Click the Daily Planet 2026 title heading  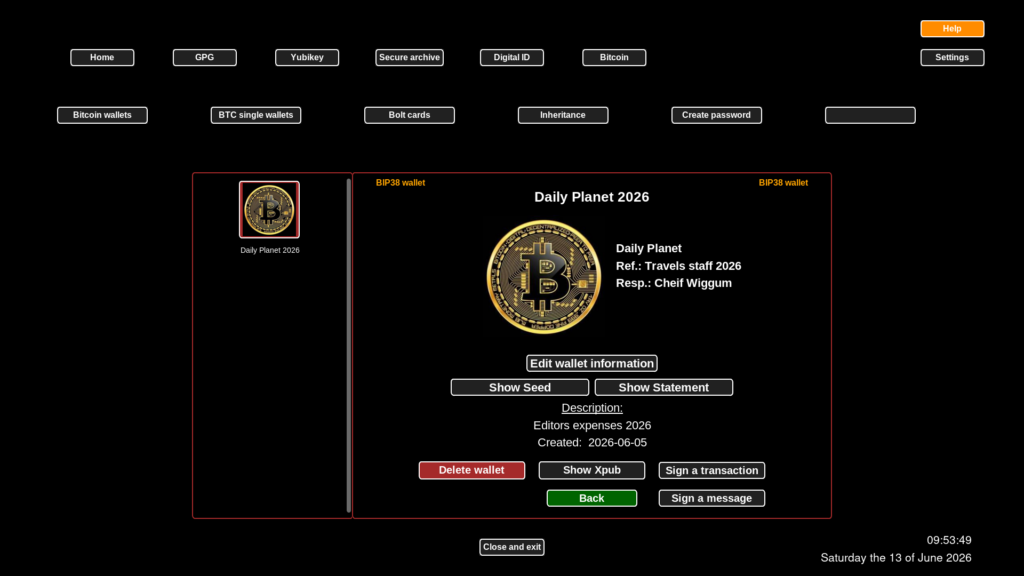[592, 197]
